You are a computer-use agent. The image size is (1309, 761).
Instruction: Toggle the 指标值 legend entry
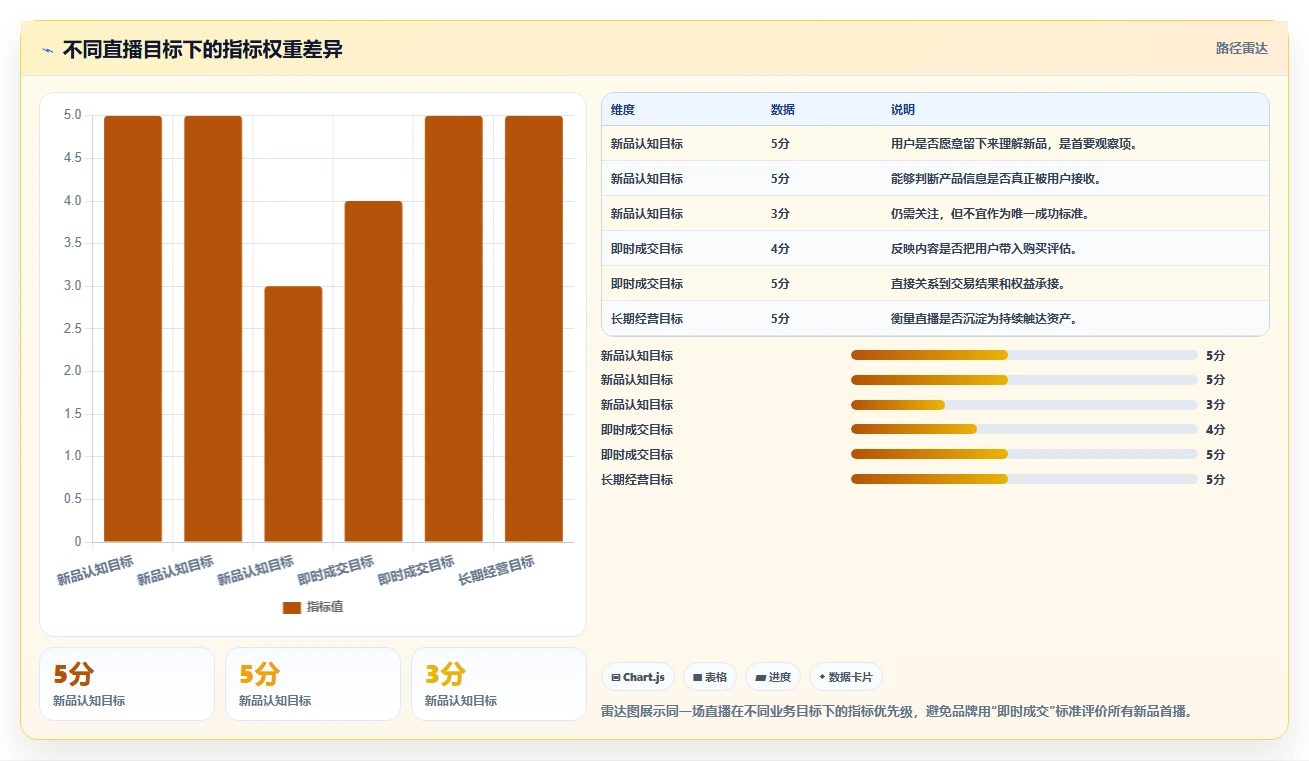pos(313,607)
